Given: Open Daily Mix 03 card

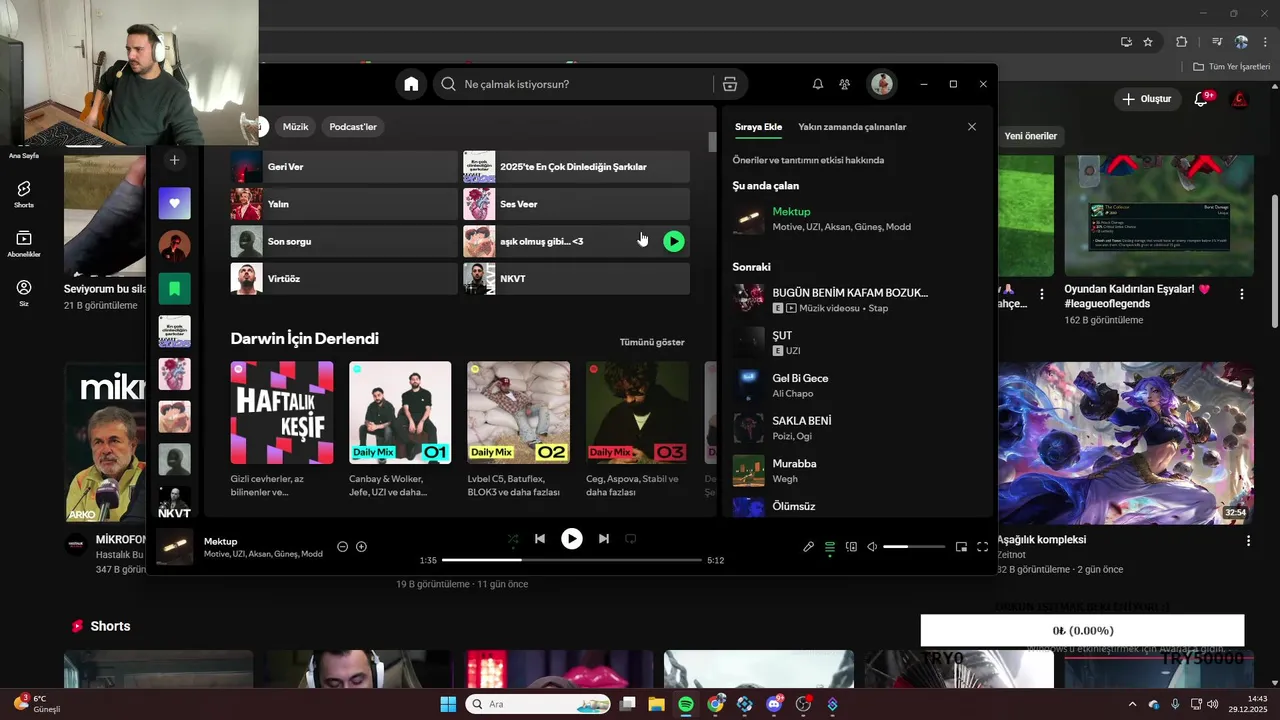Looking at the screenshot, I should (637, 430).
